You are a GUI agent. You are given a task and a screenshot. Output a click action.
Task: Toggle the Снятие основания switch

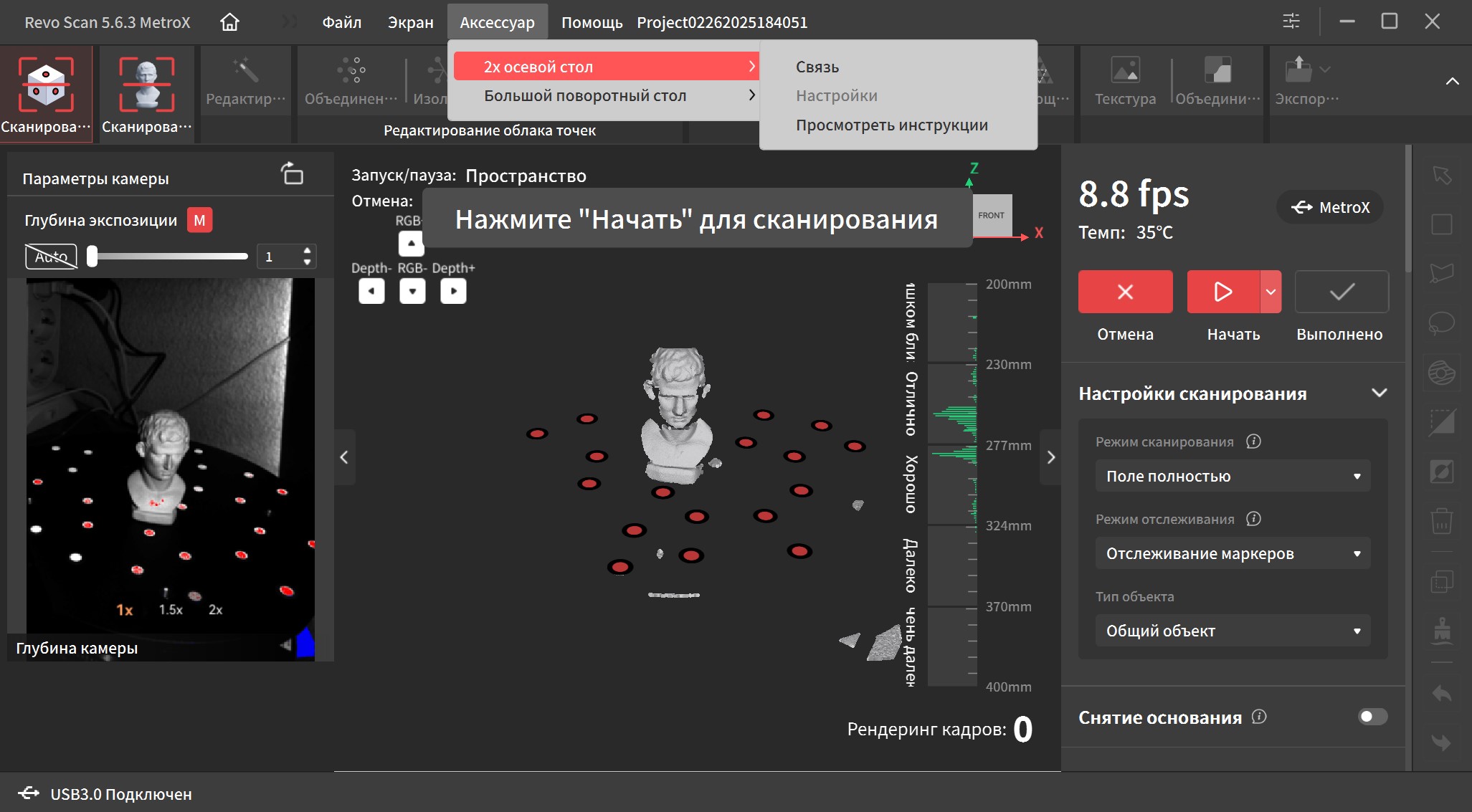(1372, 717)
